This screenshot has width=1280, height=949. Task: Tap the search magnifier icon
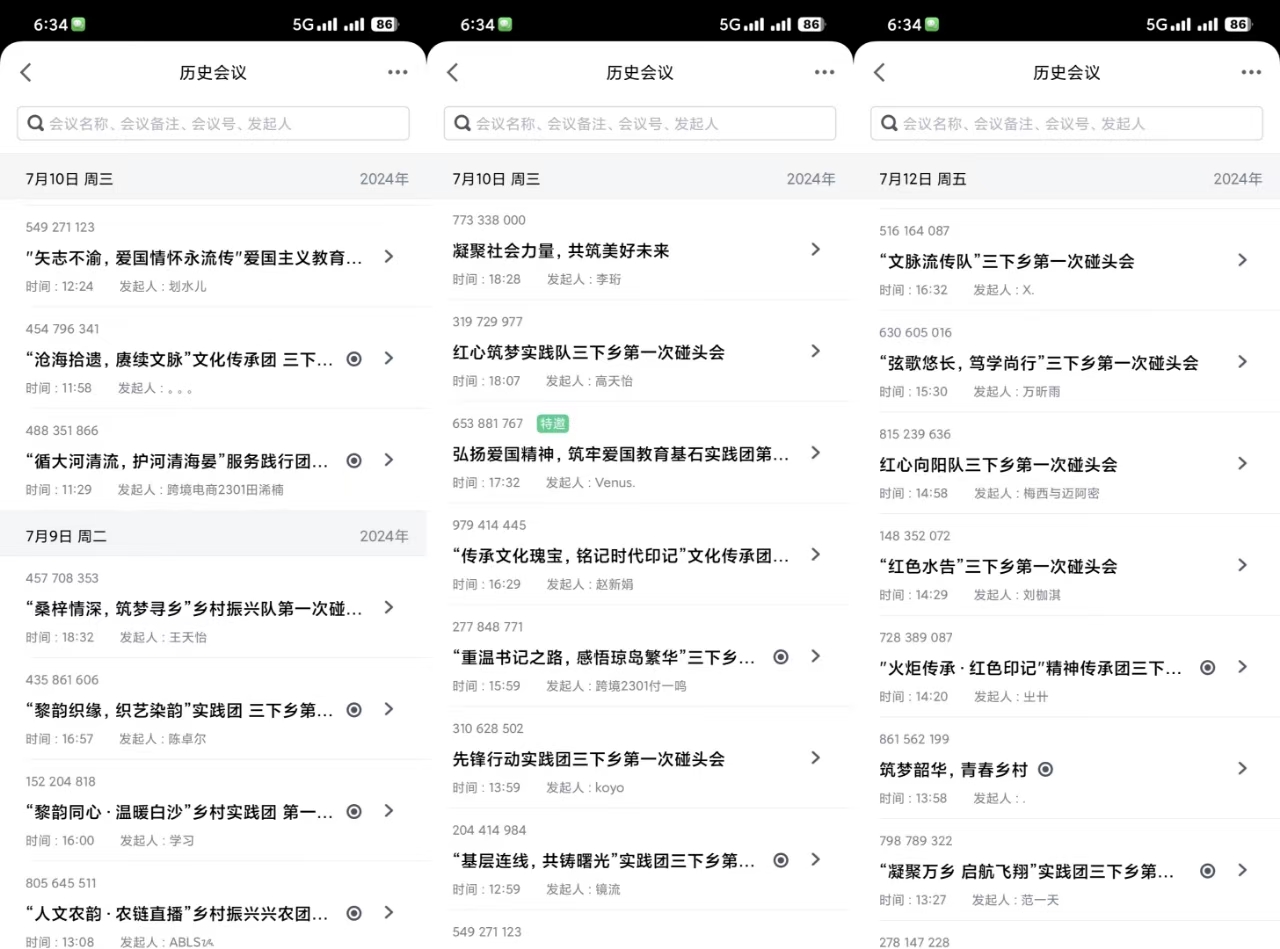pyautogui.click(x=35, y=123)
